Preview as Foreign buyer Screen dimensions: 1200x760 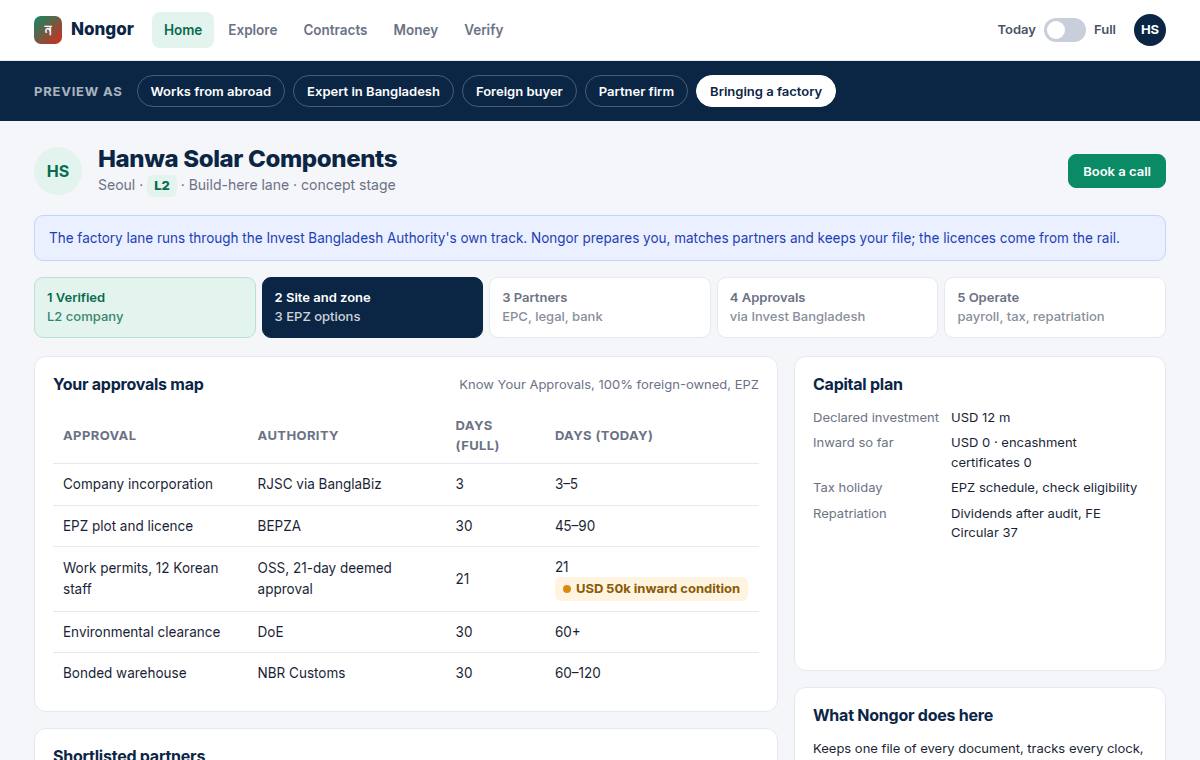(519, 91)
